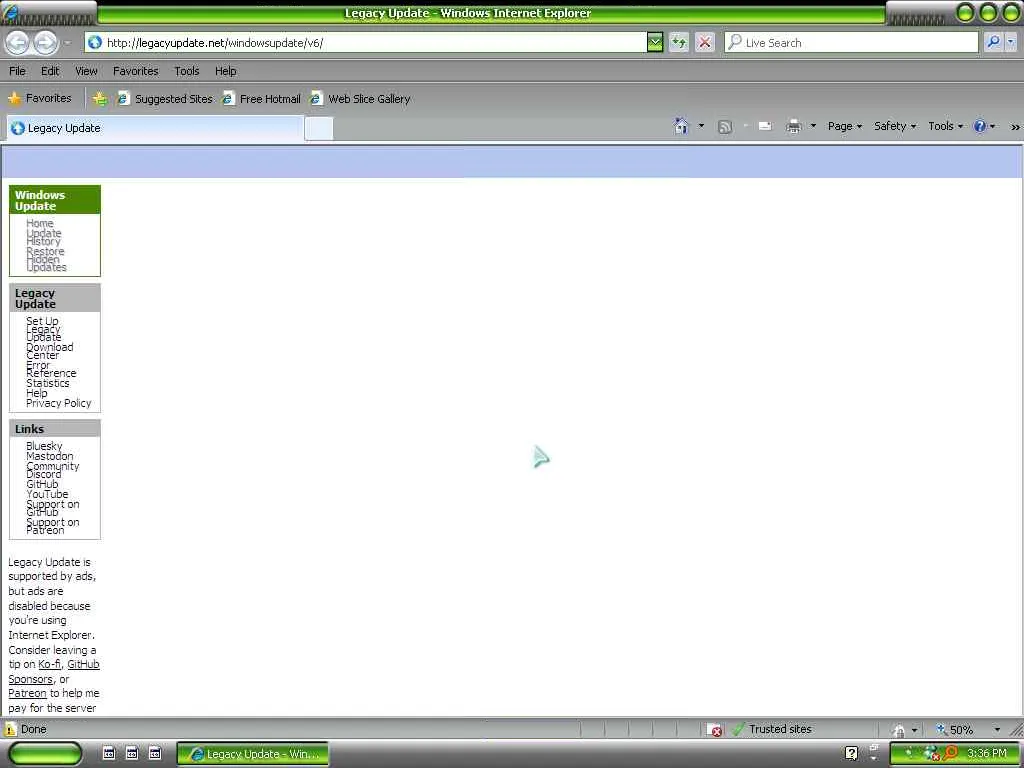Open Restore Hidden Updates link
Viewport: 1024px width, 768px height.
pyautogui.click(x=46, y=259)
